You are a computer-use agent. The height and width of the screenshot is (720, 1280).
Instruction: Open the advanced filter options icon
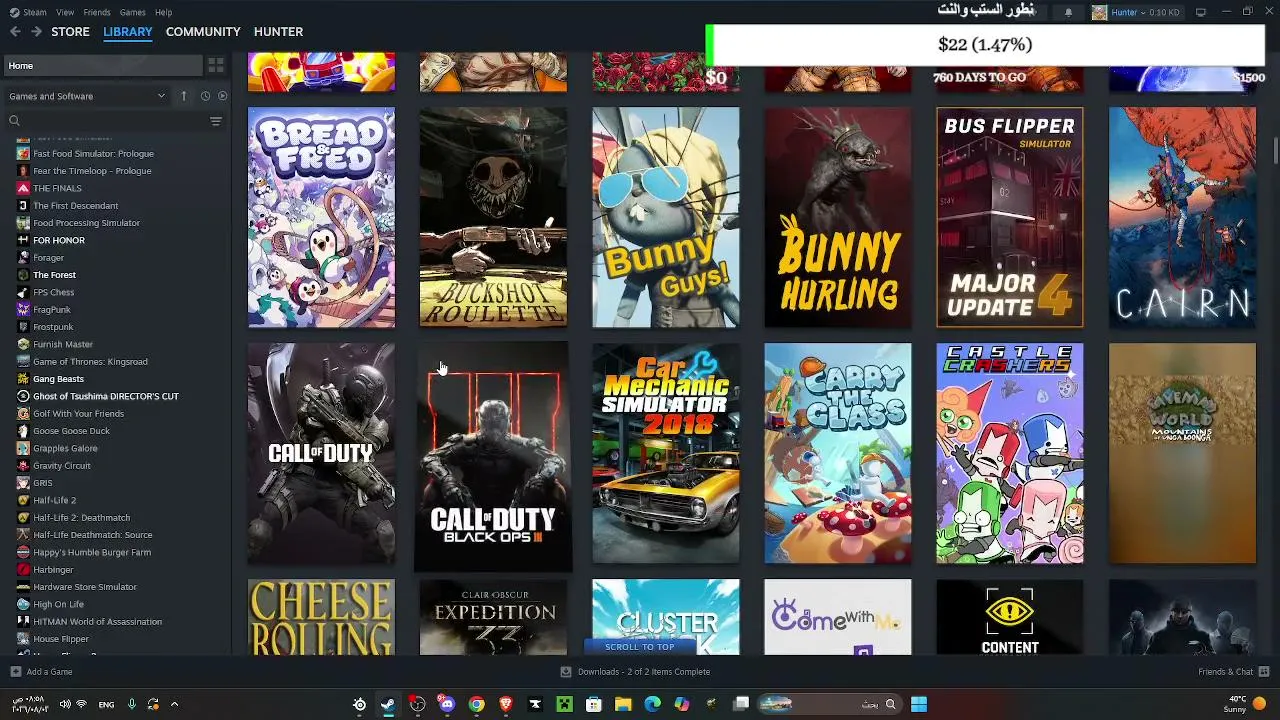coord(216,121)
